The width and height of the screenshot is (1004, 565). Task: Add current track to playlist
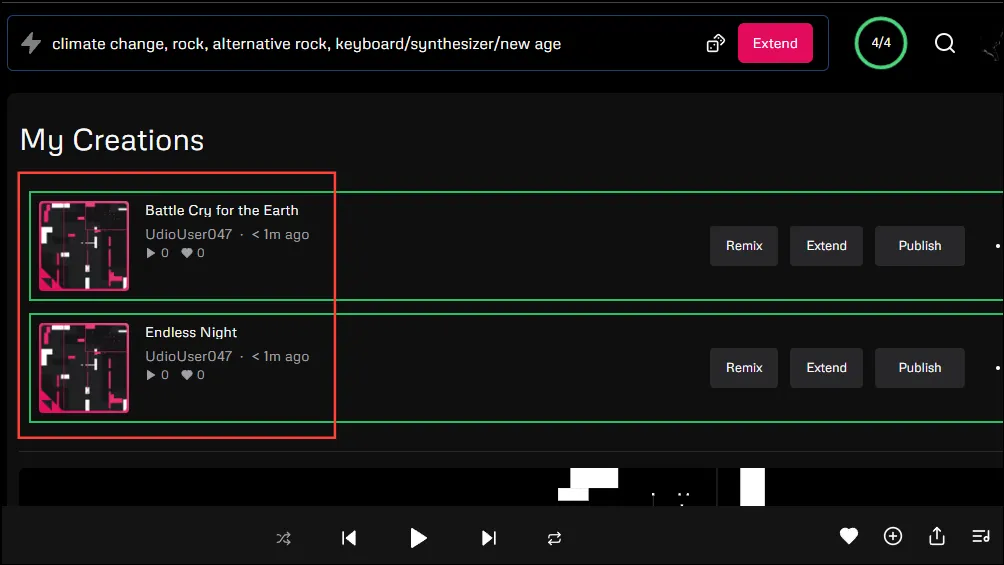(893, 537)
